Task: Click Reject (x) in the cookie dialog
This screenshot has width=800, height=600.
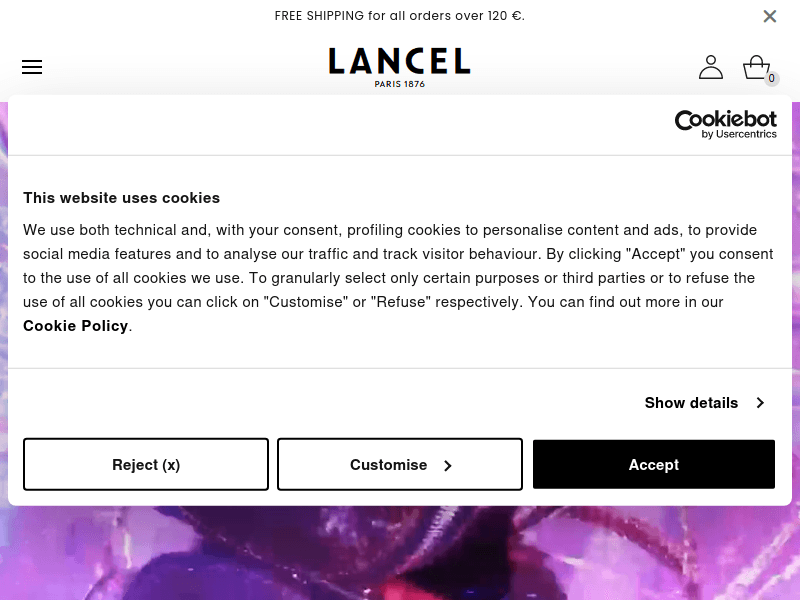Action: (x=146, y=464)
